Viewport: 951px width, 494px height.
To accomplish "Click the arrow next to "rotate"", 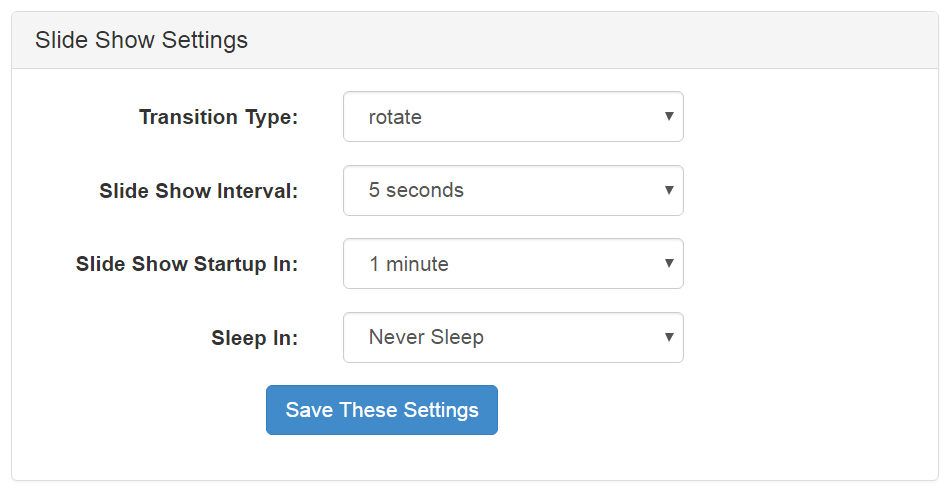I will pyautogui.click(x=669, y=116).
